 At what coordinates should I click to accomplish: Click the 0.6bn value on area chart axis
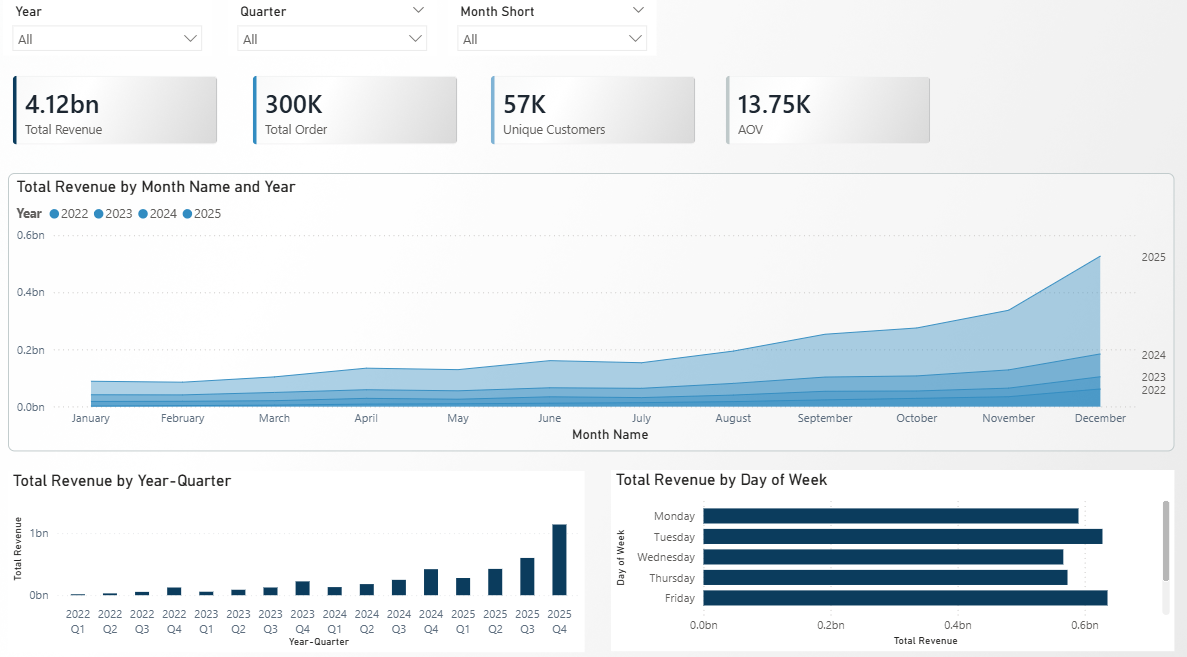[x=31, y=235]
